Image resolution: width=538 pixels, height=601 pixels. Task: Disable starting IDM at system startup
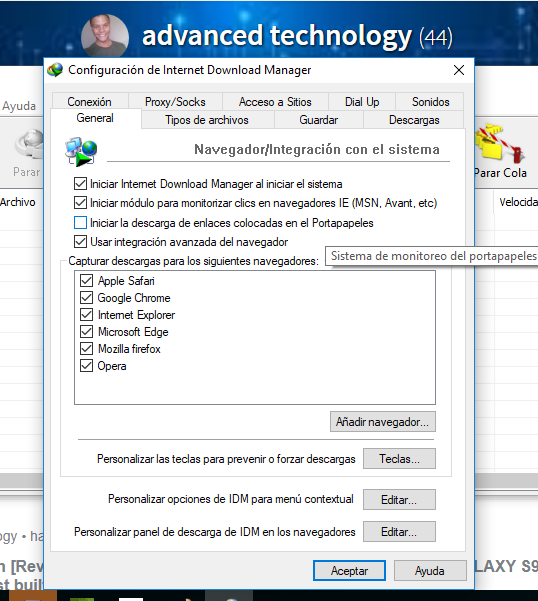click(80, 184)
